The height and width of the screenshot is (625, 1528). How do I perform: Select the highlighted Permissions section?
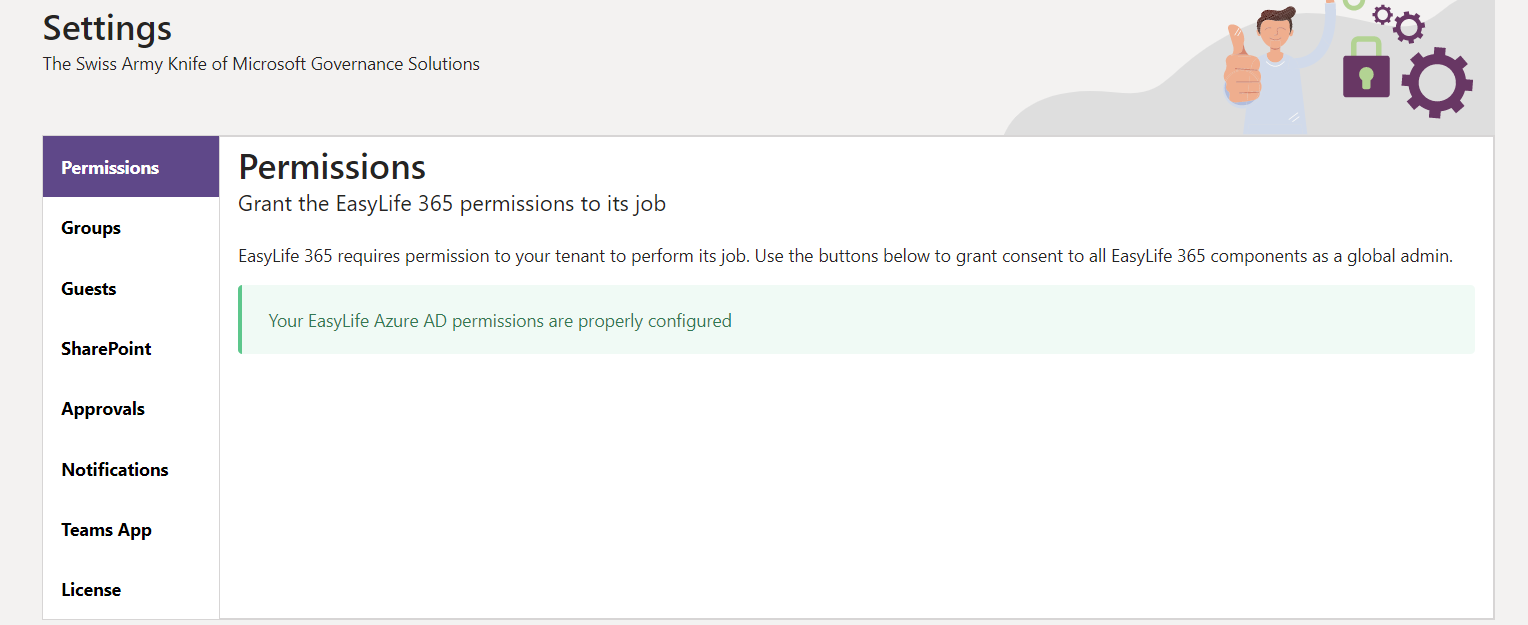pyautogui.click(x=110, y=167)
